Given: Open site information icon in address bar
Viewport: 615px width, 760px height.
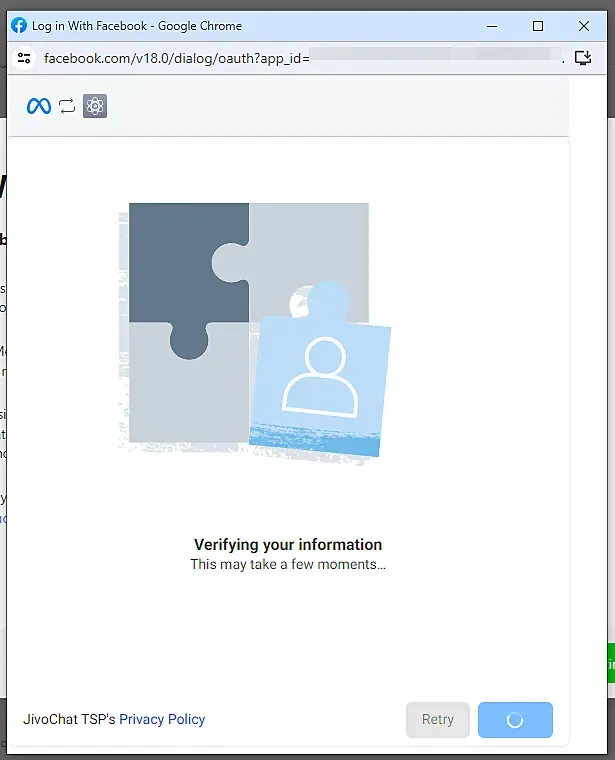Looking at the screenshot, I should point(24,58).
